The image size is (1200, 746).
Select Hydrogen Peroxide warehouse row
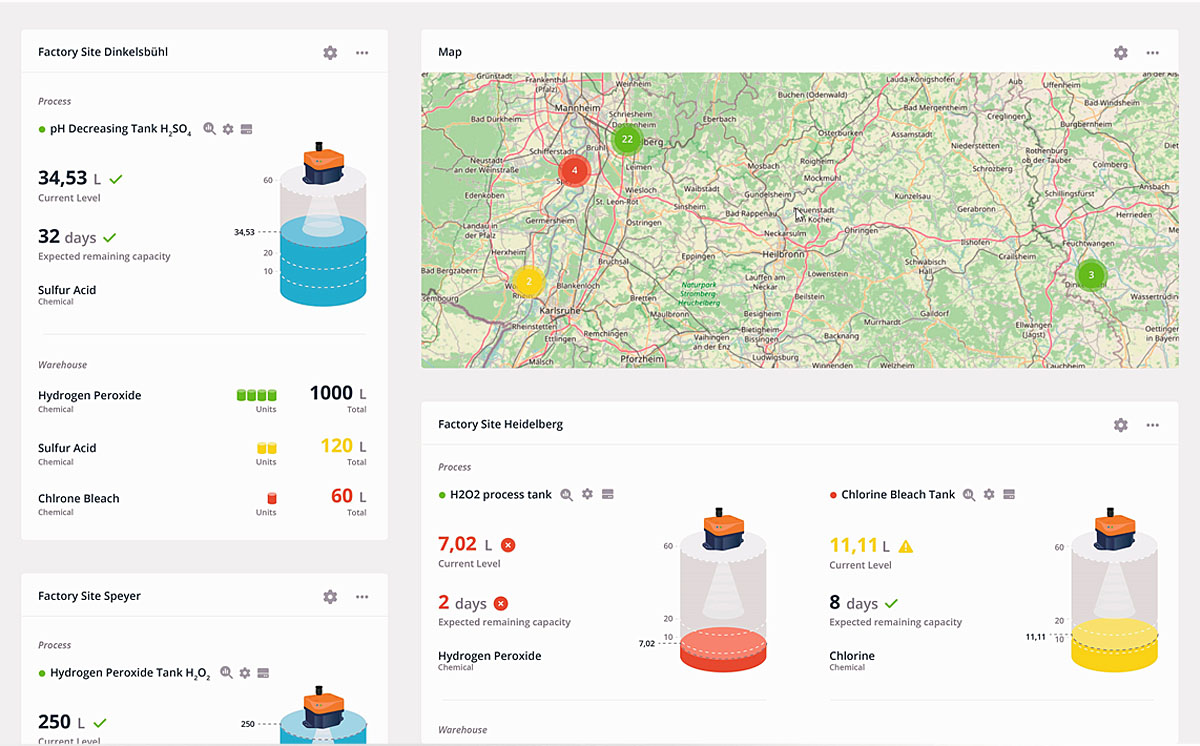[90, 396]
